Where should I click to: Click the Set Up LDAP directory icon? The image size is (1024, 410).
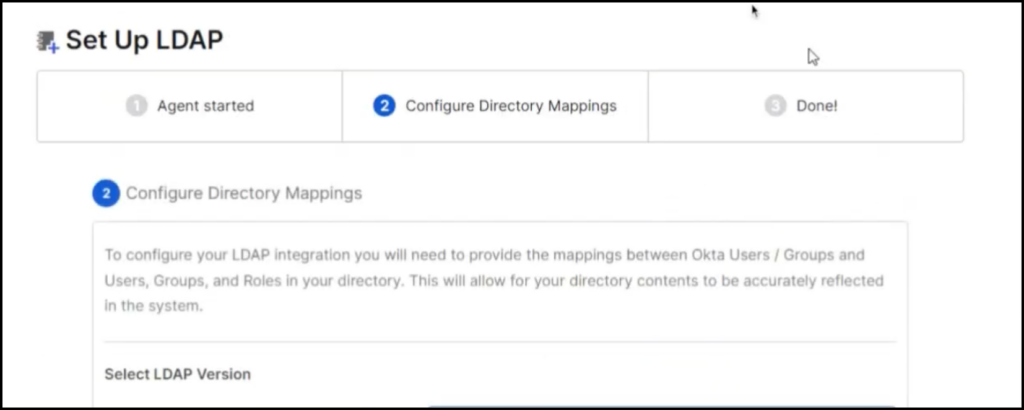tap(47, 41)
